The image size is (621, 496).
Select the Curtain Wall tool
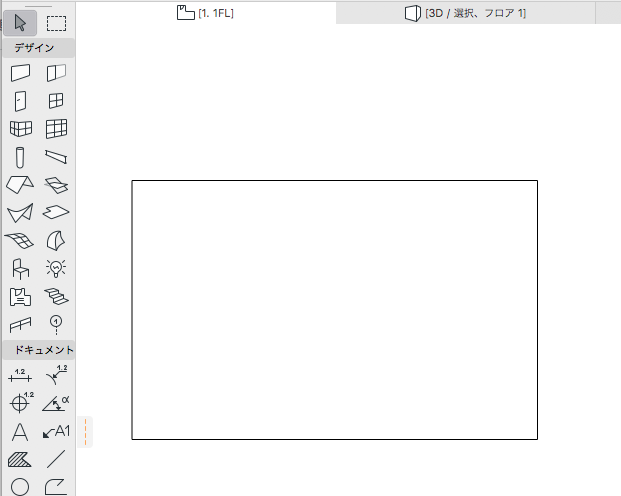56,129
